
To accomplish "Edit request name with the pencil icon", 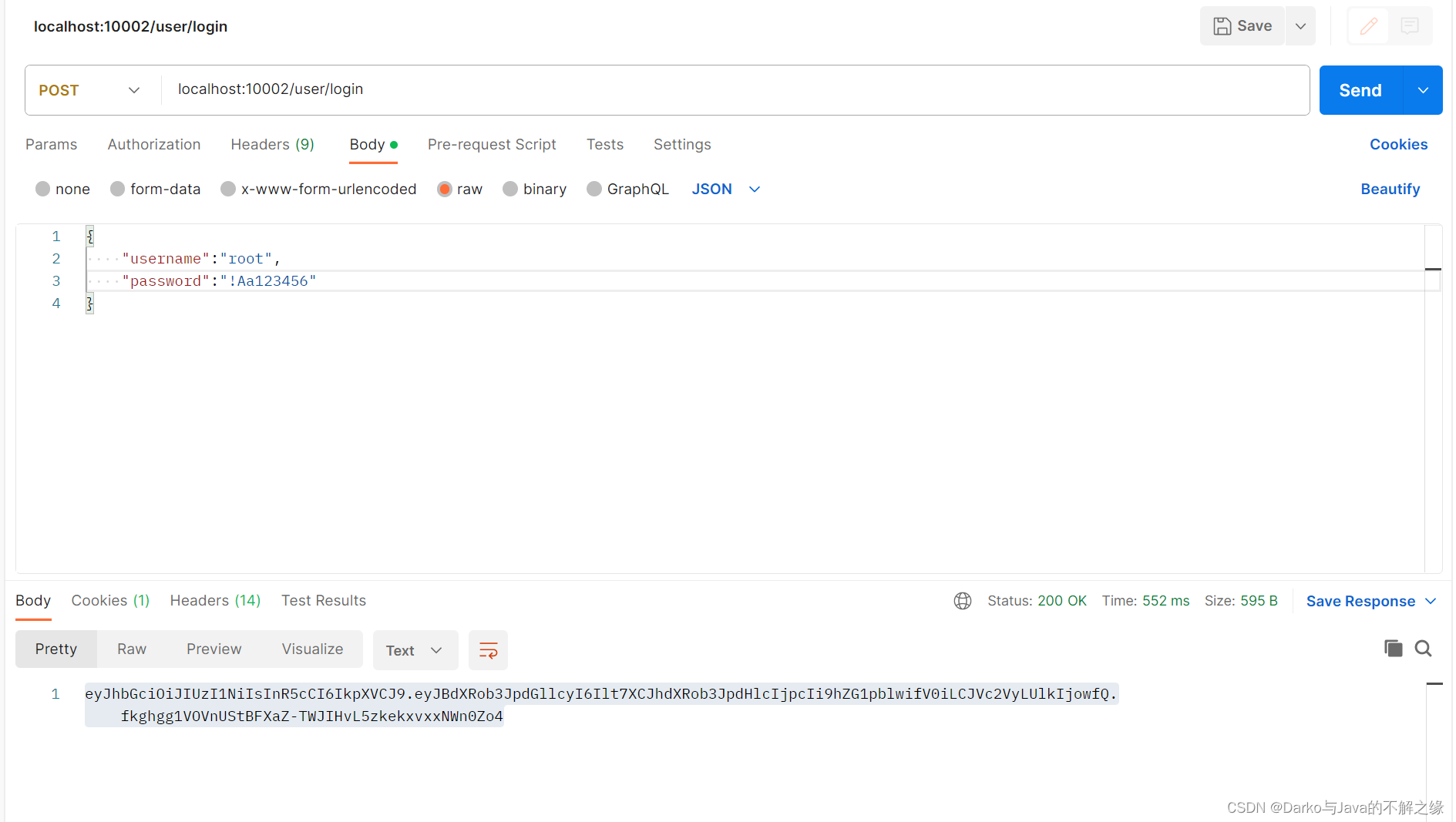I will (1368, 25).
